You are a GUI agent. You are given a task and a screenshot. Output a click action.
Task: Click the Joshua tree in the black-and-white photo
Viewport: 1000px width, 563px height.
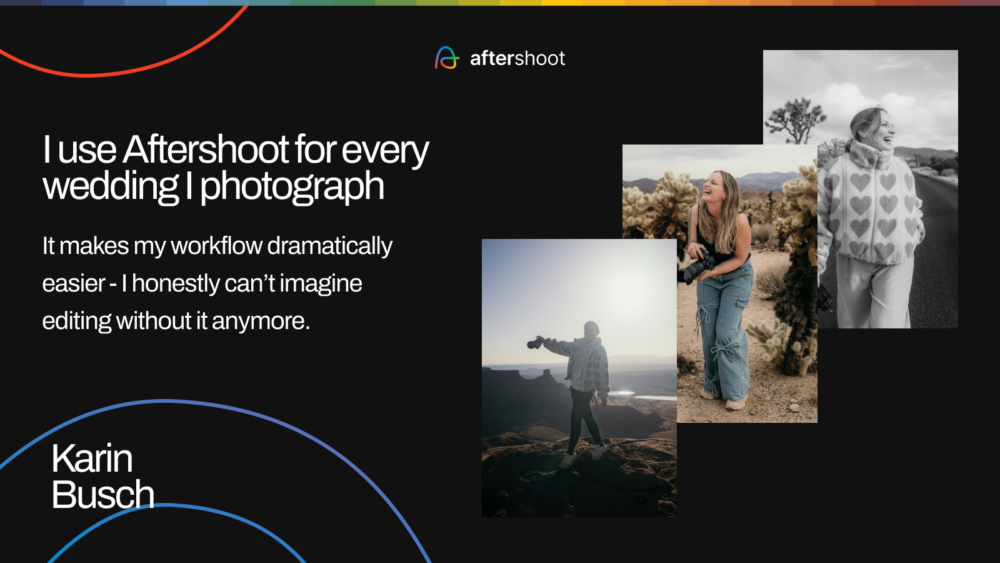coord(795,120)
